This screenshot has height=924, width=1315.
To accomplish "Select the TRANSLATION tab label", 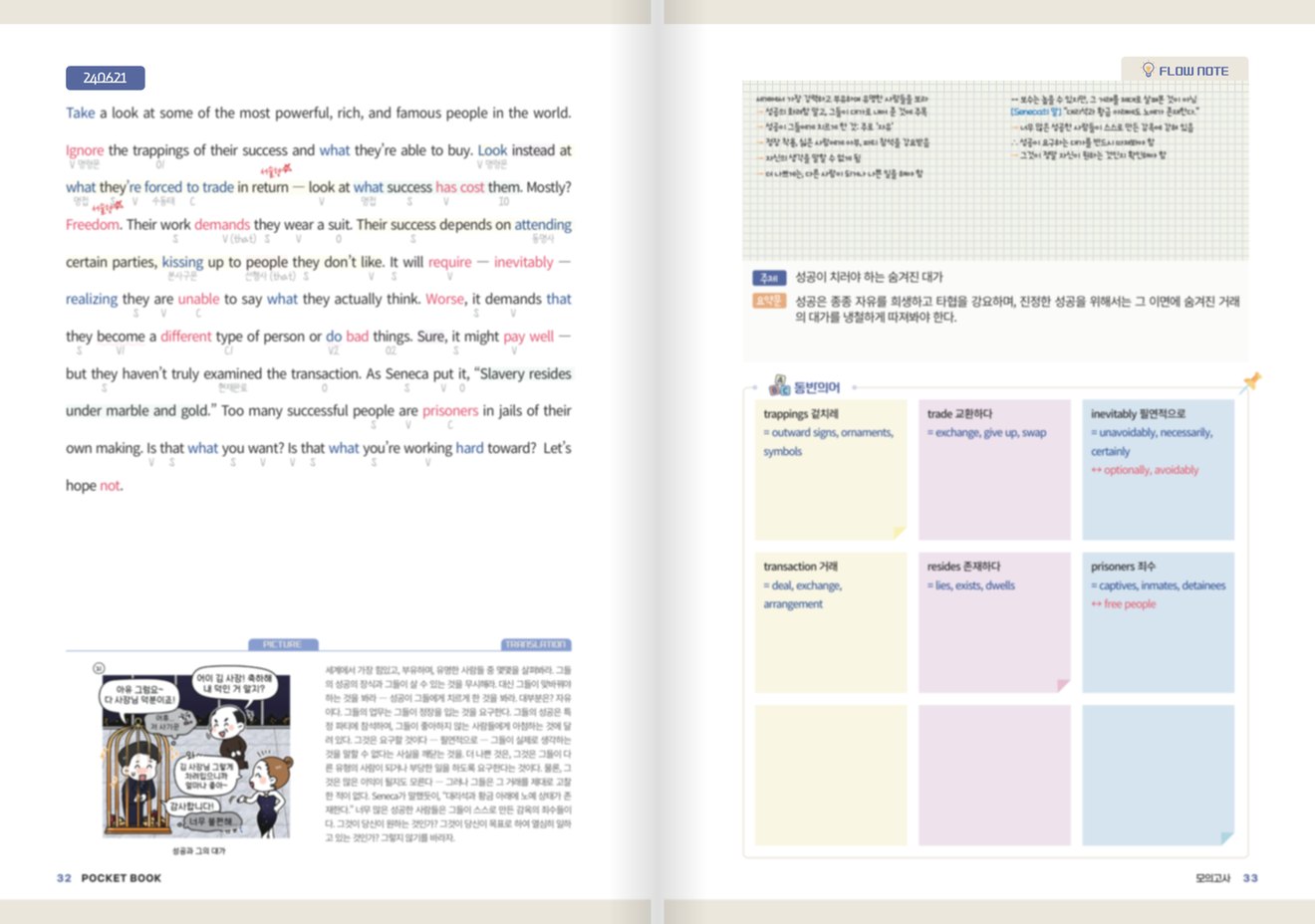I will click(536, 644).
